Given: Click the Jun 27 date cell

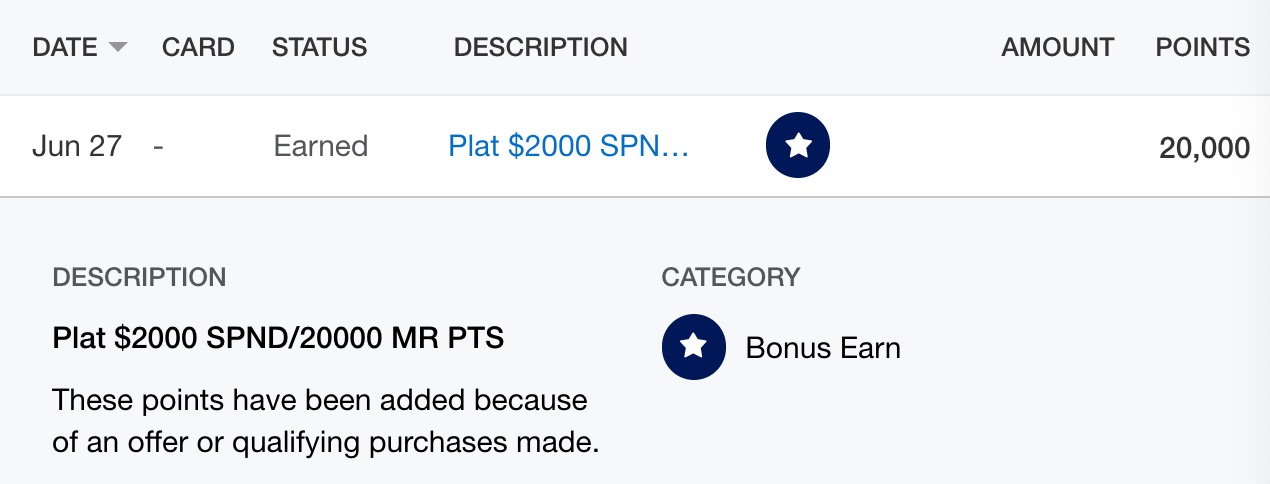Looking at the screenshot, I should pyautogui.click(x=77, y=147).
